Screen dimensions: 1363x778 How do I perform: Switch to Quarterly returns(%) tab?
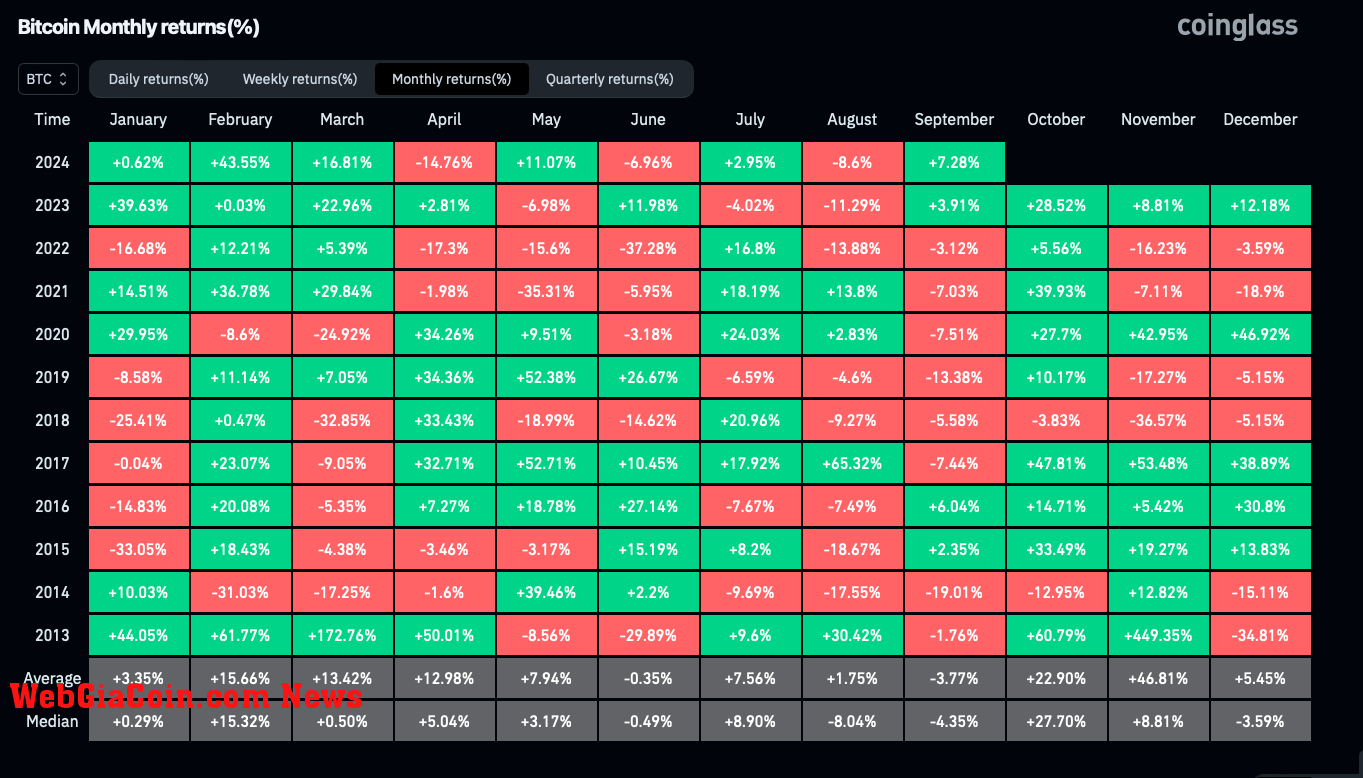(x=610, y=79)
